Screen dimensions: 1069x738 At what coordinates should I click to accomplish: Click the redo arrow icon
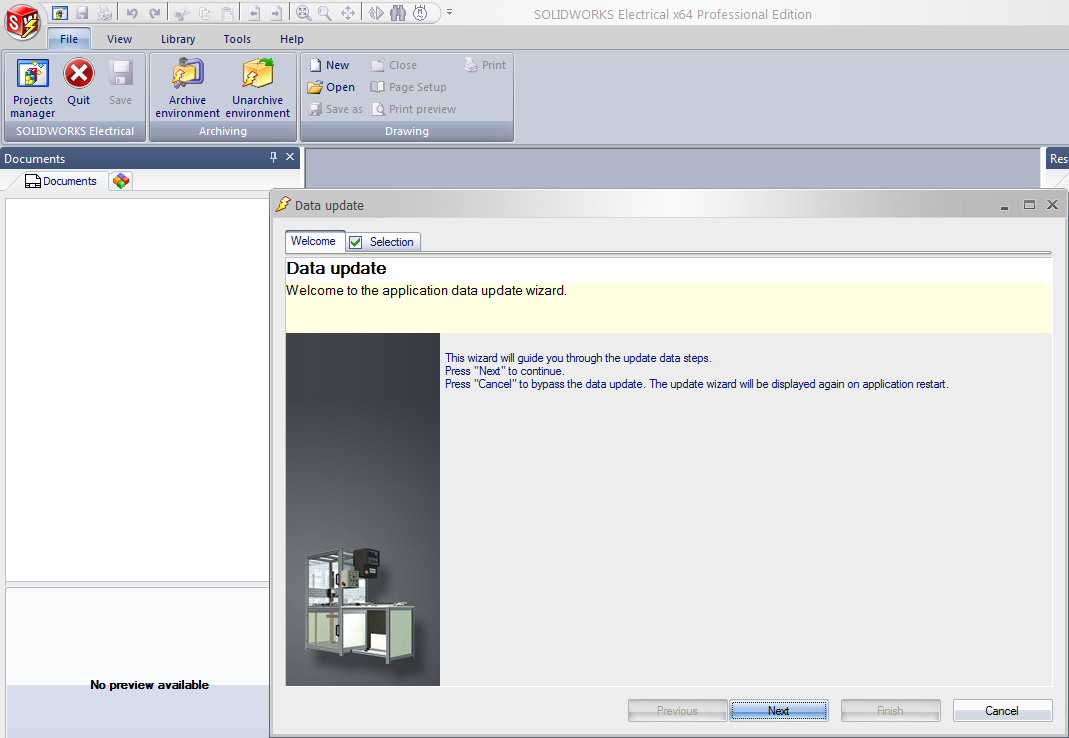pyautogui.click(x=155, y=13)
